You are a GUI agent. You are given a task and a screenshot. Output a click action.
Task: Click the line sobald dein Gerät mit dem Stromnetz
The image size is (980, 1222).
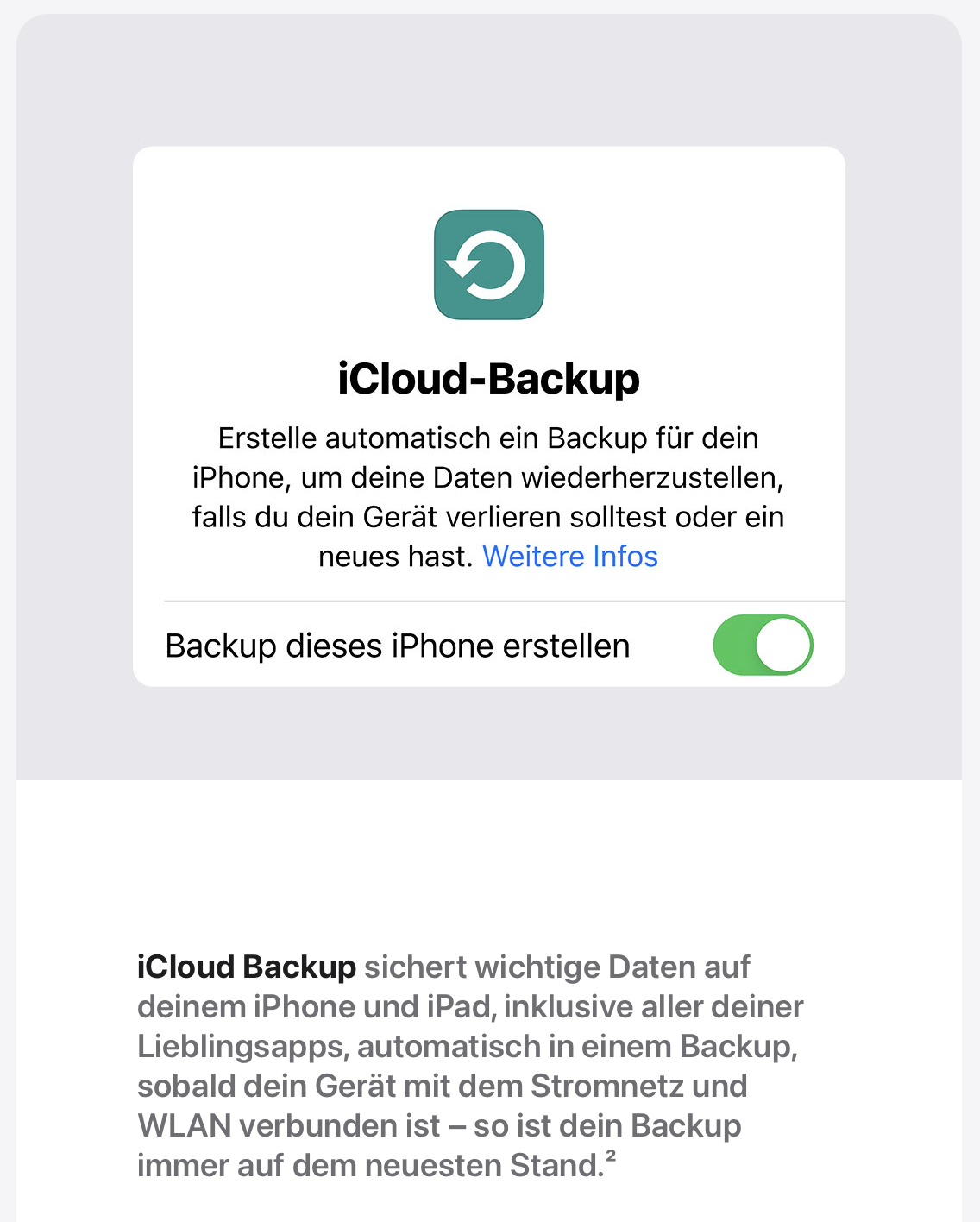point(442,1087)
